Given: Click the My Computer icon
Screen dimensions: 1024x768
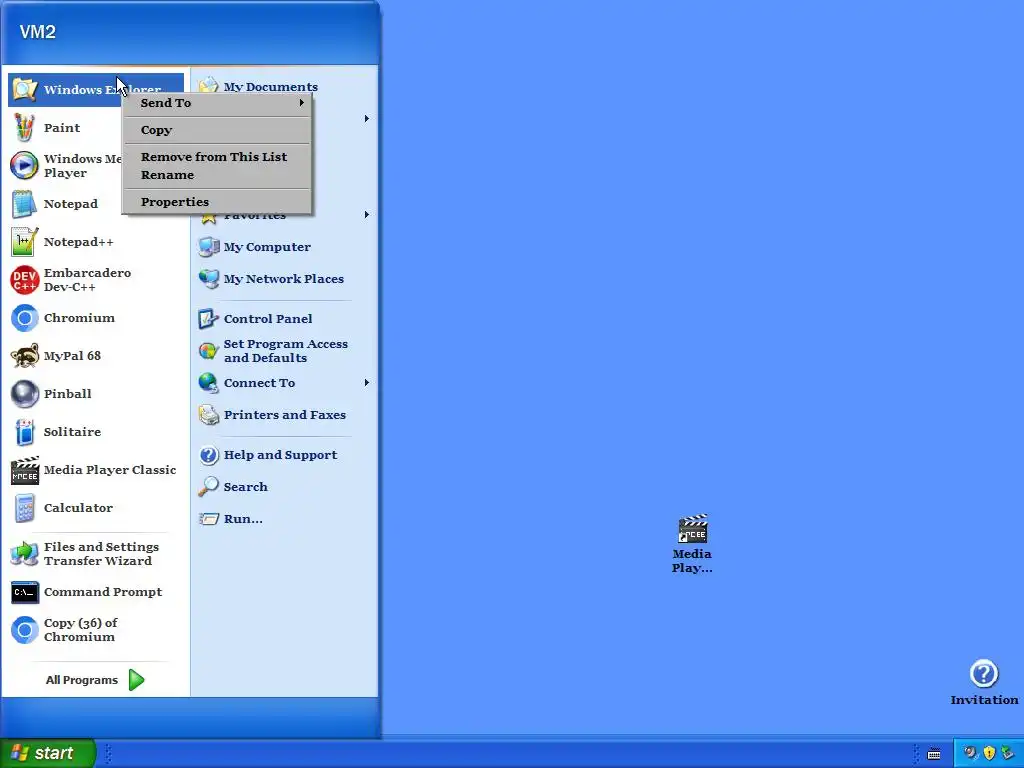Looking at the screenshot, I should click(208, 247).
